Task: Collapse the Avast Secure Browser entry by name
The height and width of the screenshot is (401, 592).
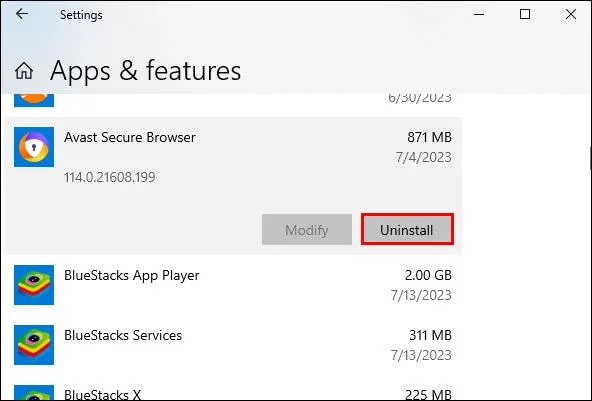Action: pos(130,137)
